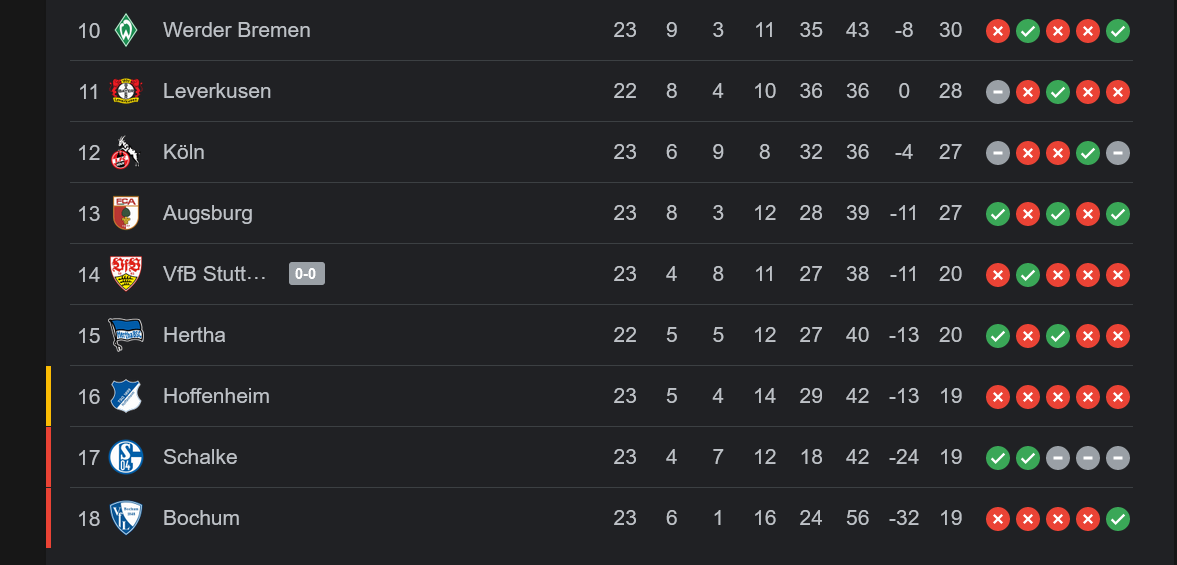The width and height of the screenshot is (1177, 565).
Task: Open the Hoffenheim team link
Action: [x=216, y=395]
